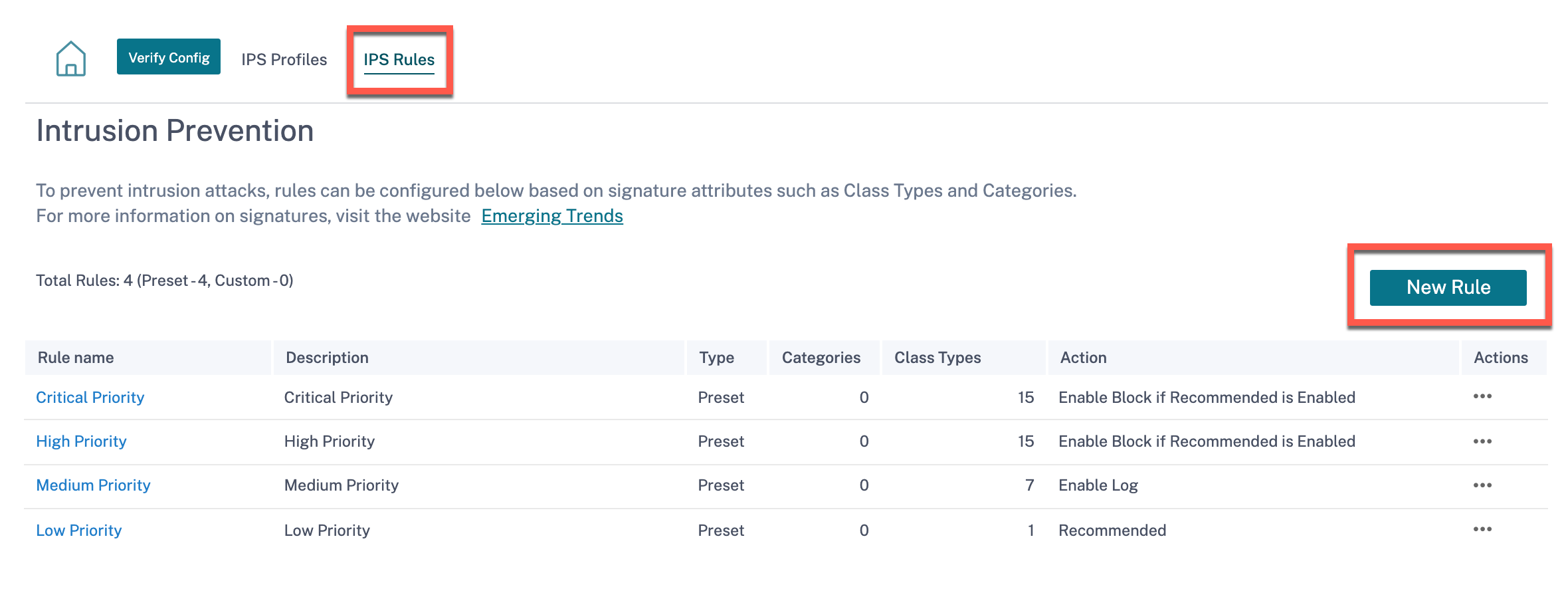Click the Recommended action for Low Priority
The image size is (1568, 597).
point(1112,531)
